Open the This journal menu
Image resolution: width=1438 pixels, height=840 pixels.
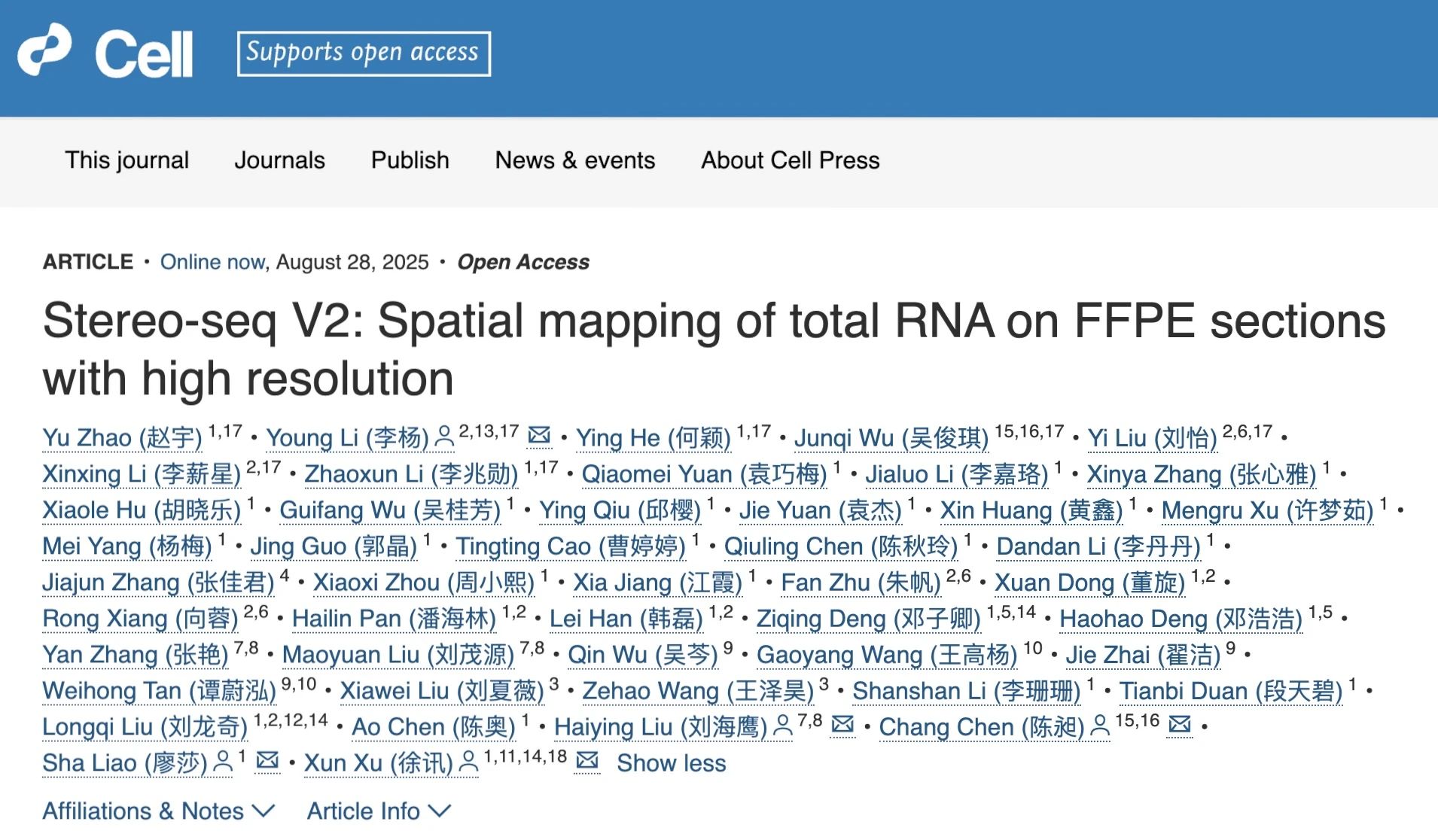(126, 160)
